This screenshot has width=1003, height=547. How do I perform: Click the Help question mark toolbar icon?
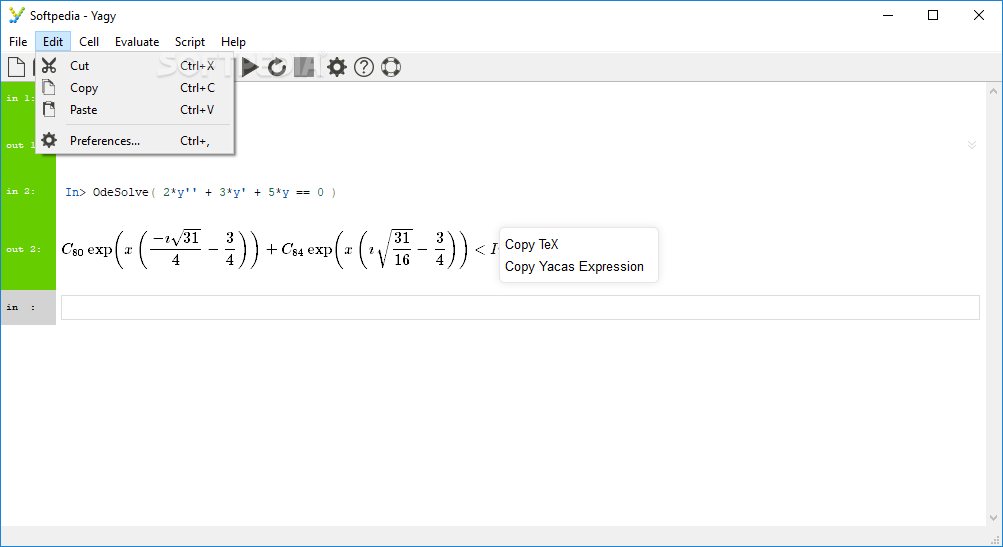pos(364,67)
